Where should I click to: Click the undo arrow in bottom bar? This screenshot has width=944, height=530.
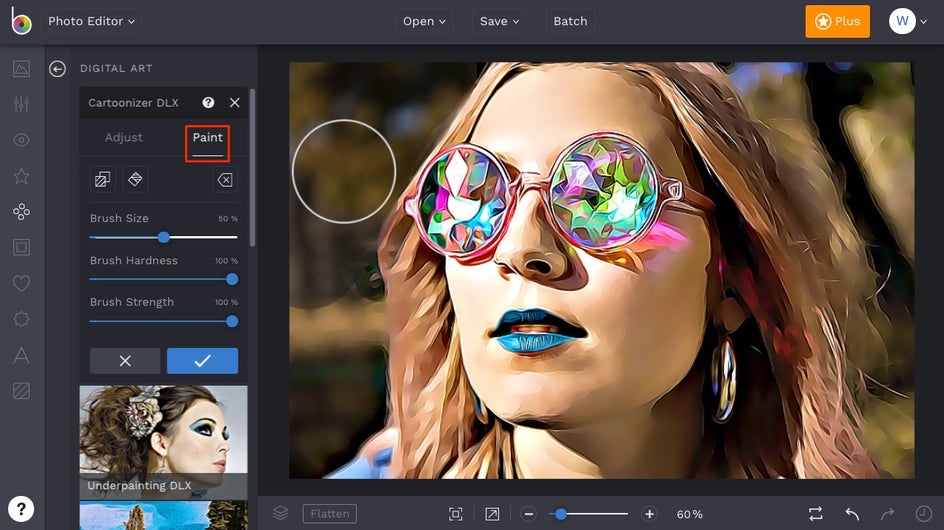(x=852, y=514)
